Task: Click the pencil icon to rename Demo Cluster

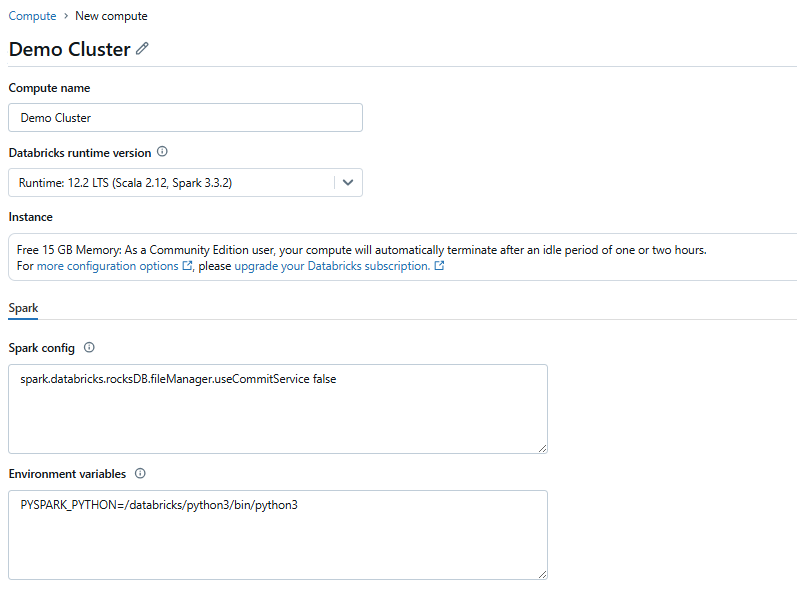Action: point(142,48)
